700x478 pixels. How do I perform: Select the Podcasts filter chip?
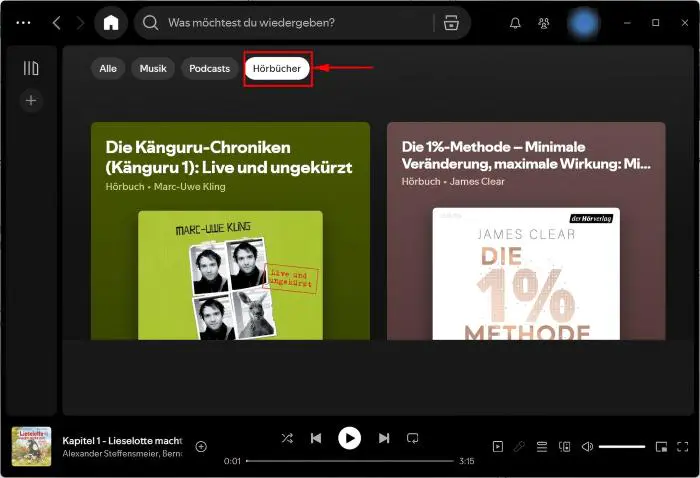[x=209, y=68]
